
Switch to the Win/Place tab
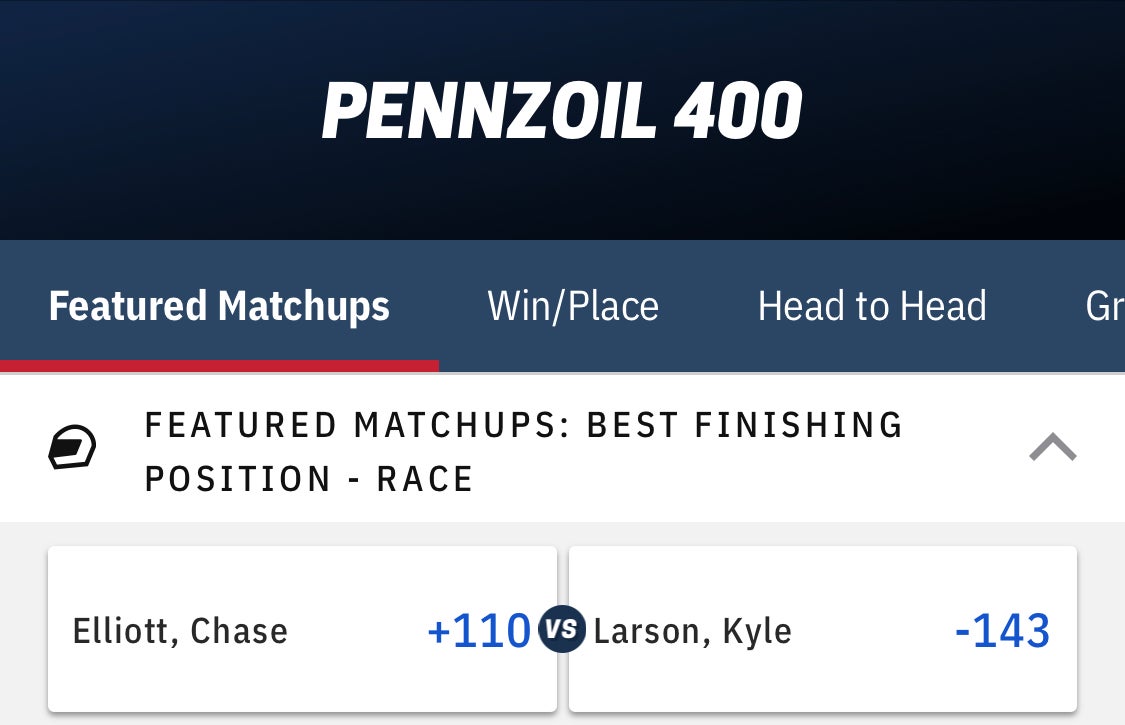[x=573, y=306]
